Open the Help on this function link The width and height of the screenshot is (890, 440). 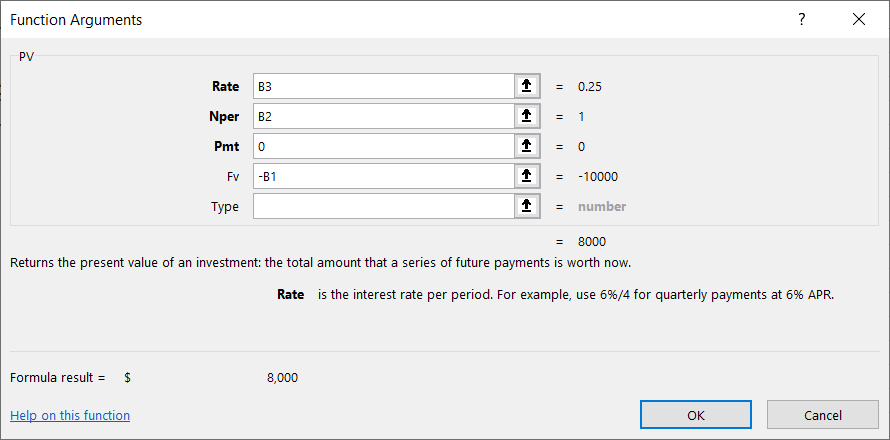[70, 415]
